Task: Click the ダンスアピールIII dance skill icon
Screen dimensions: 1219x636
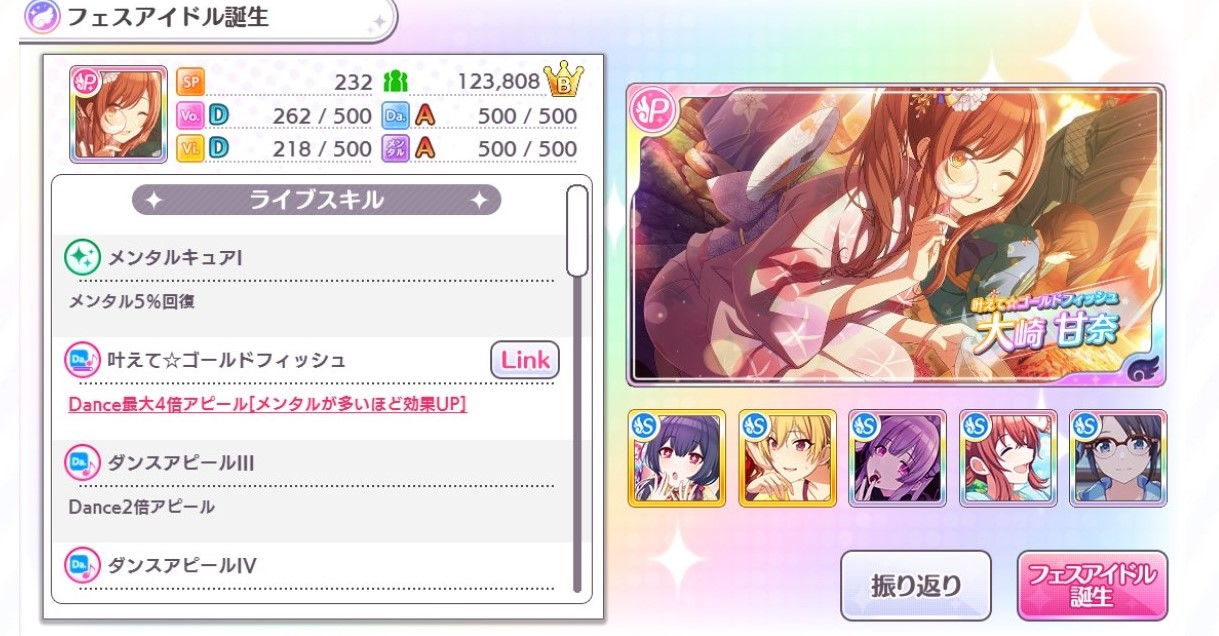Action: 82,462
